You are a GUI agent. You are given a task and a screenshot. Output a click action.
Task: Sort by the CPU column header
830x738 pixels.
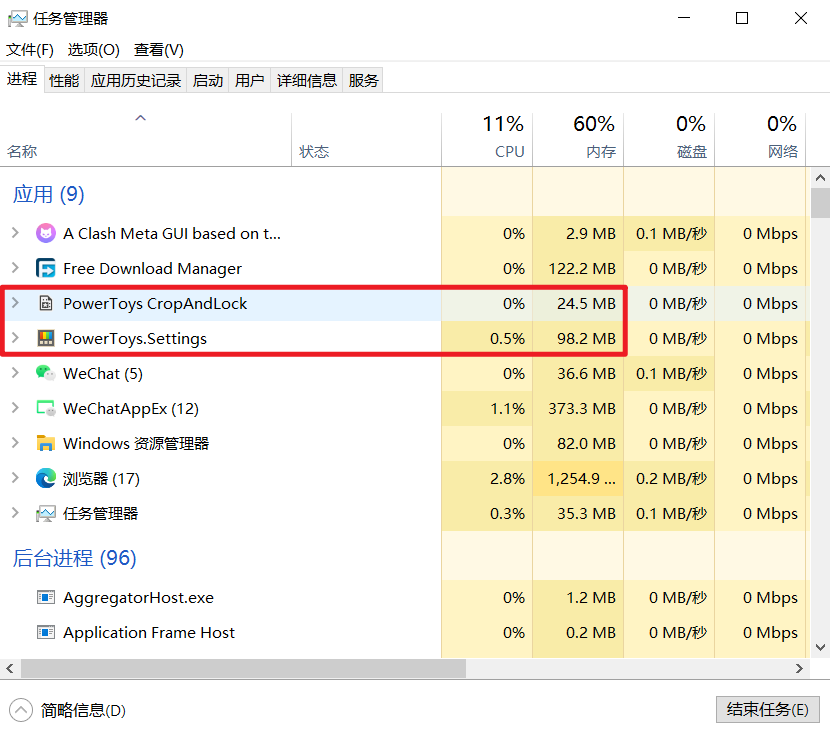click(487, 140)
